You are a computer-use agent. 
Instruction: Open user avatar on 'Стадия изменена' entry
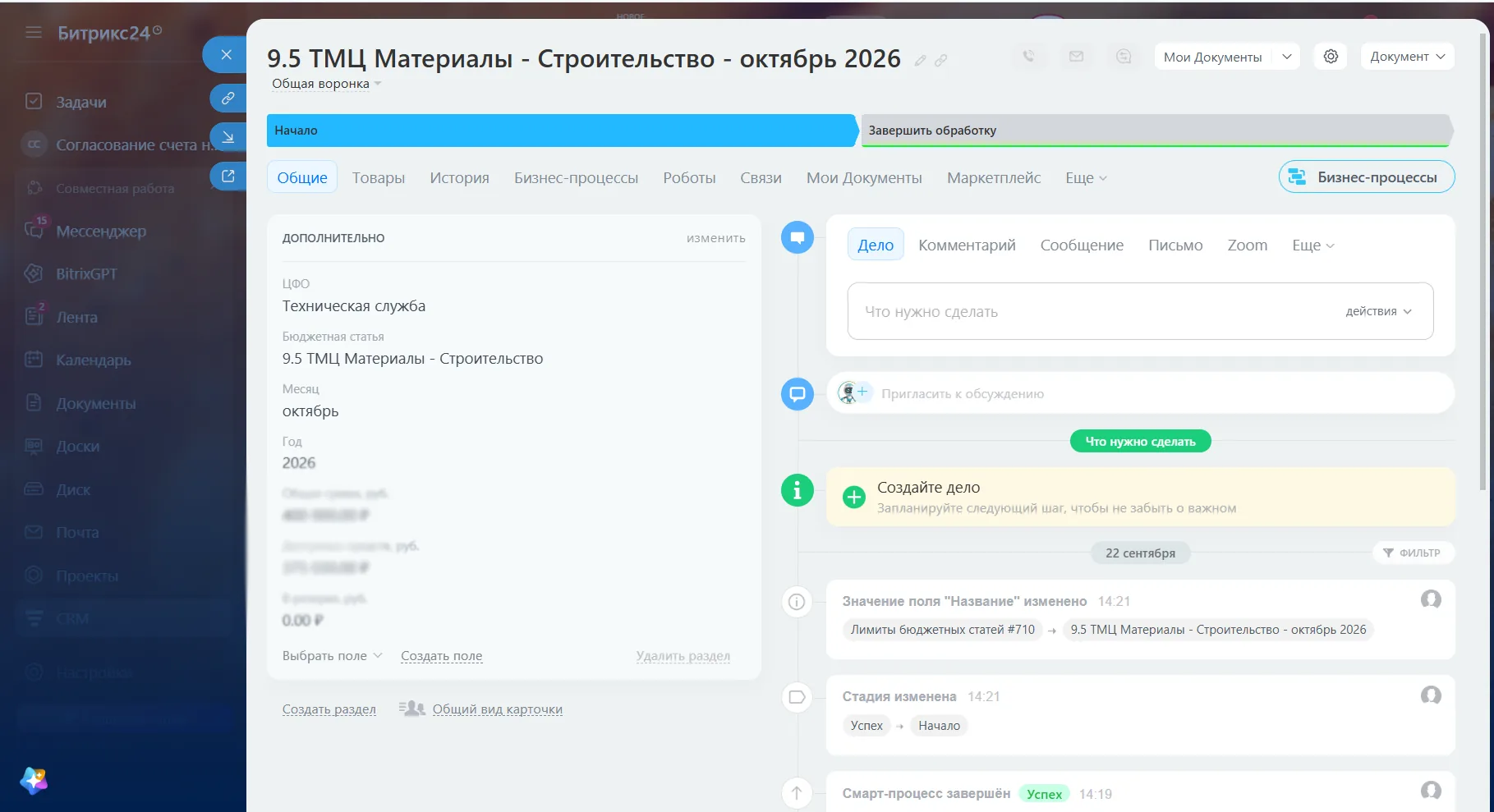coord(1431,695)
